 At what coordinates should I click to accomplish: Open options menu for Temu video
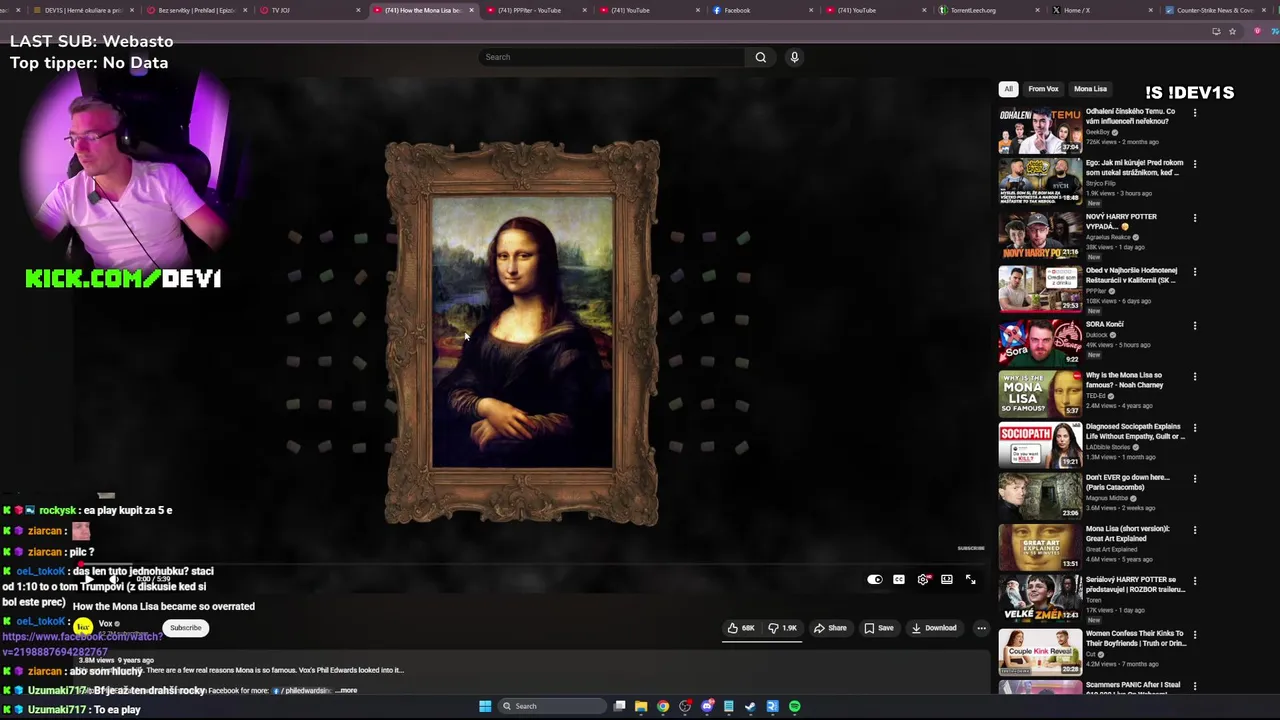1195,113
